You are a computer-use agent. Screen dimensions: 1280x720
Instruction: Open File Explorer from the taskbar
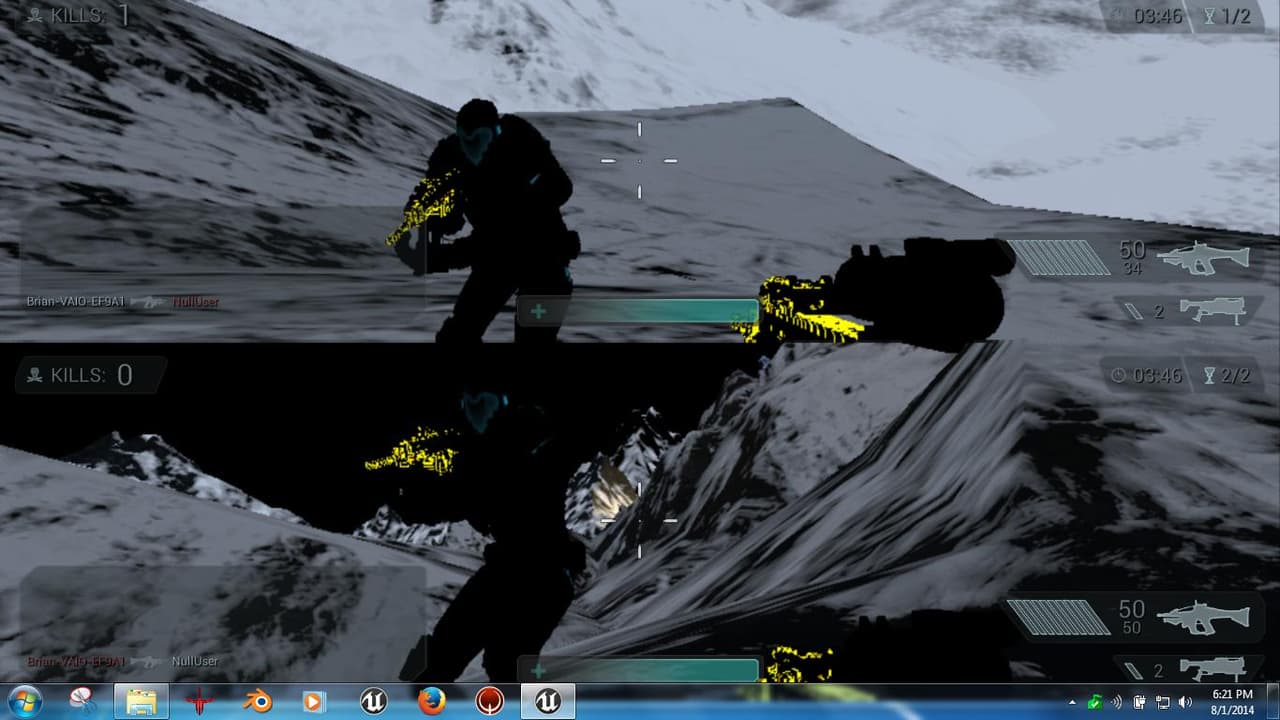[x=141, y=701]
